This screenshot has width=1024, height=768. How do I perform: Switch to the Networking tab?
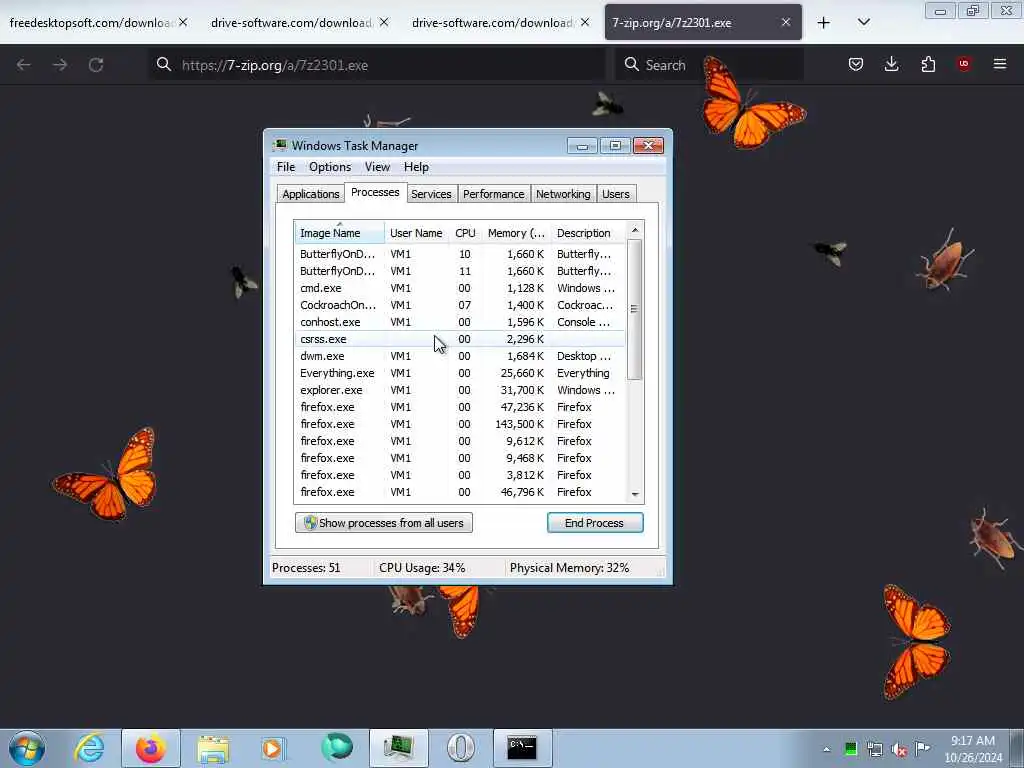(563, 194)
